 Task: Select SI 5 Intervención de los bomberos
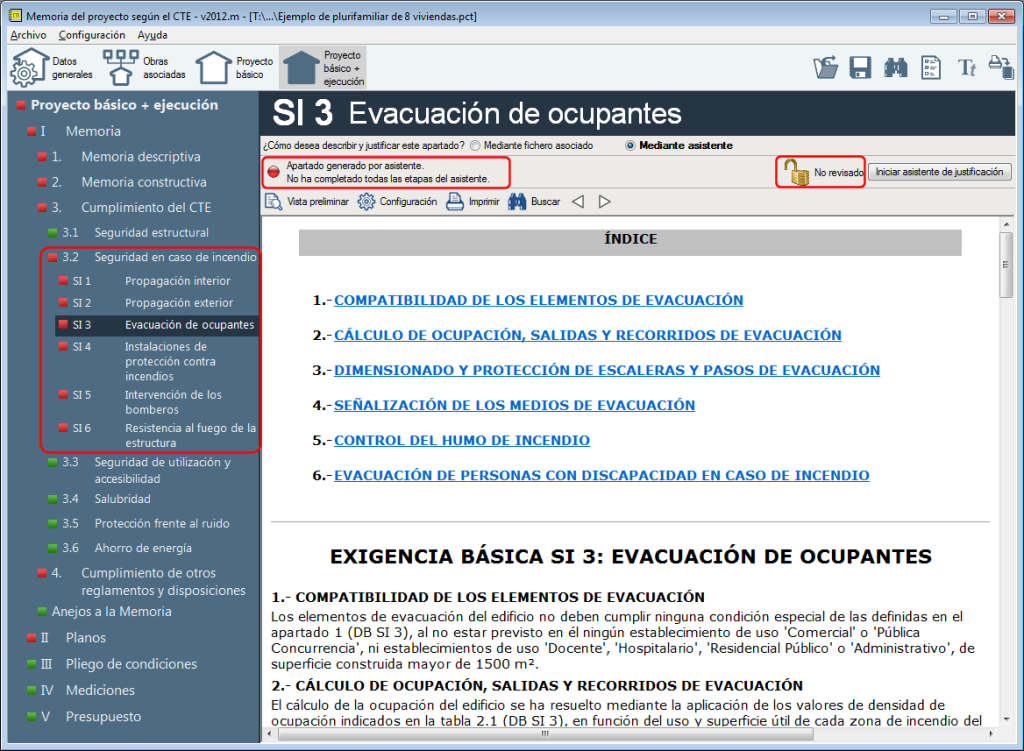[x=173, y=402]
